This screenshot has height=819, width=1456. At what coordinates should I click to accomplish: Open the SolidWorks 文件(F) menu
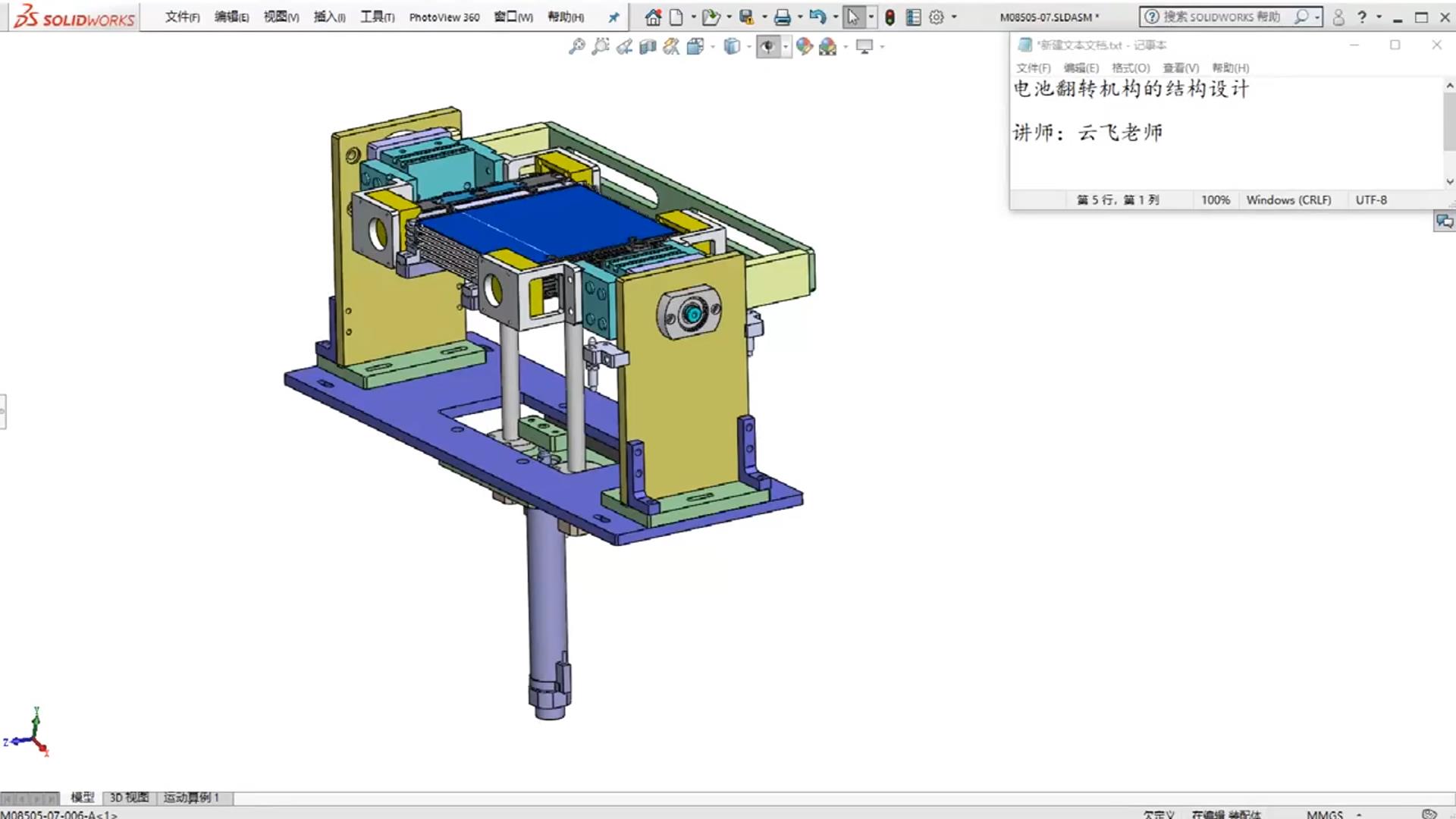pos(183,17)
